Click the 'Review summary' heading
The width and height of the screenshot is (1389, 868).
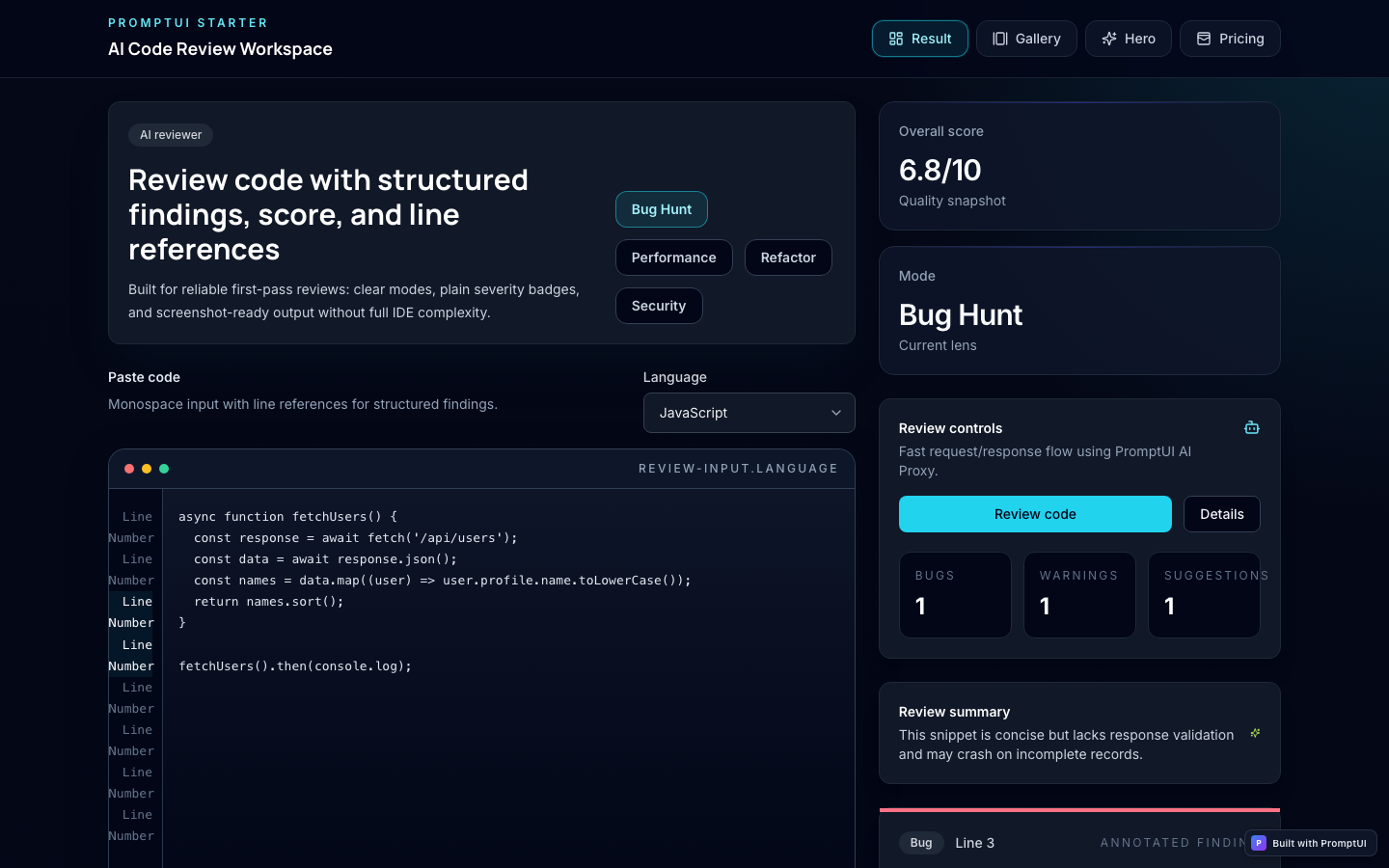coord(954,712)
